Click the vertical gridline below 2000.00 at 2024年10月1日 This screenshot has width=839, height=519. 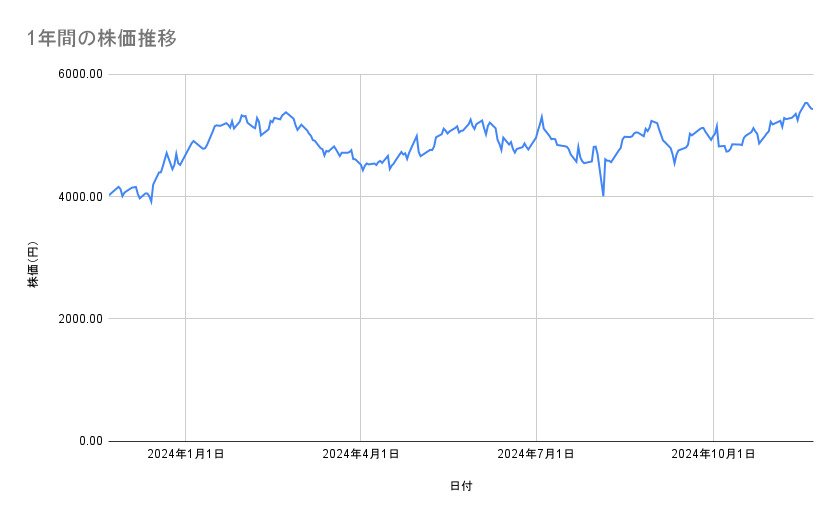(x=713, y=380)
